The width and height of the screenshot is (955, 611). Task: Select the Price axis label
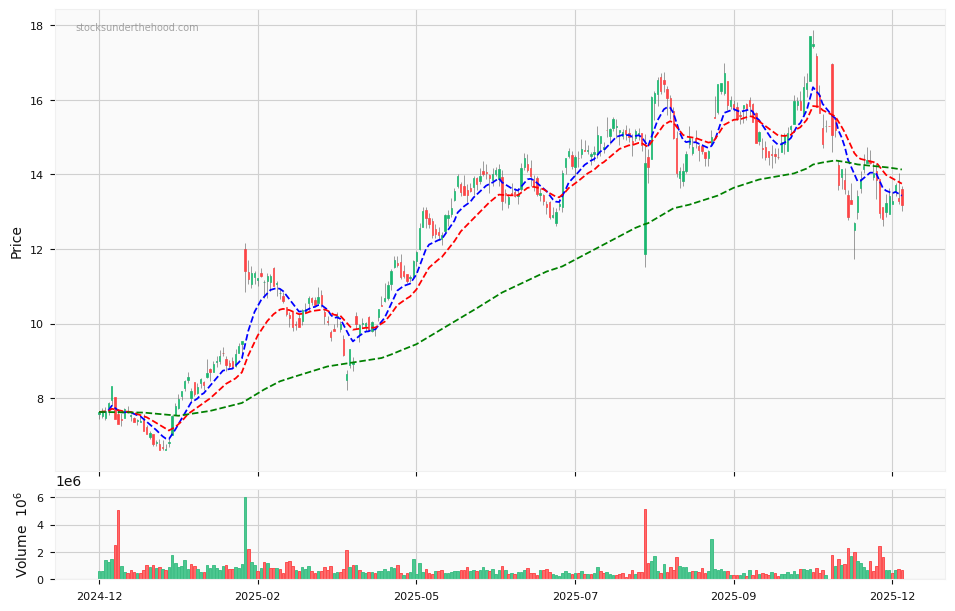click(x=15, y=242)
